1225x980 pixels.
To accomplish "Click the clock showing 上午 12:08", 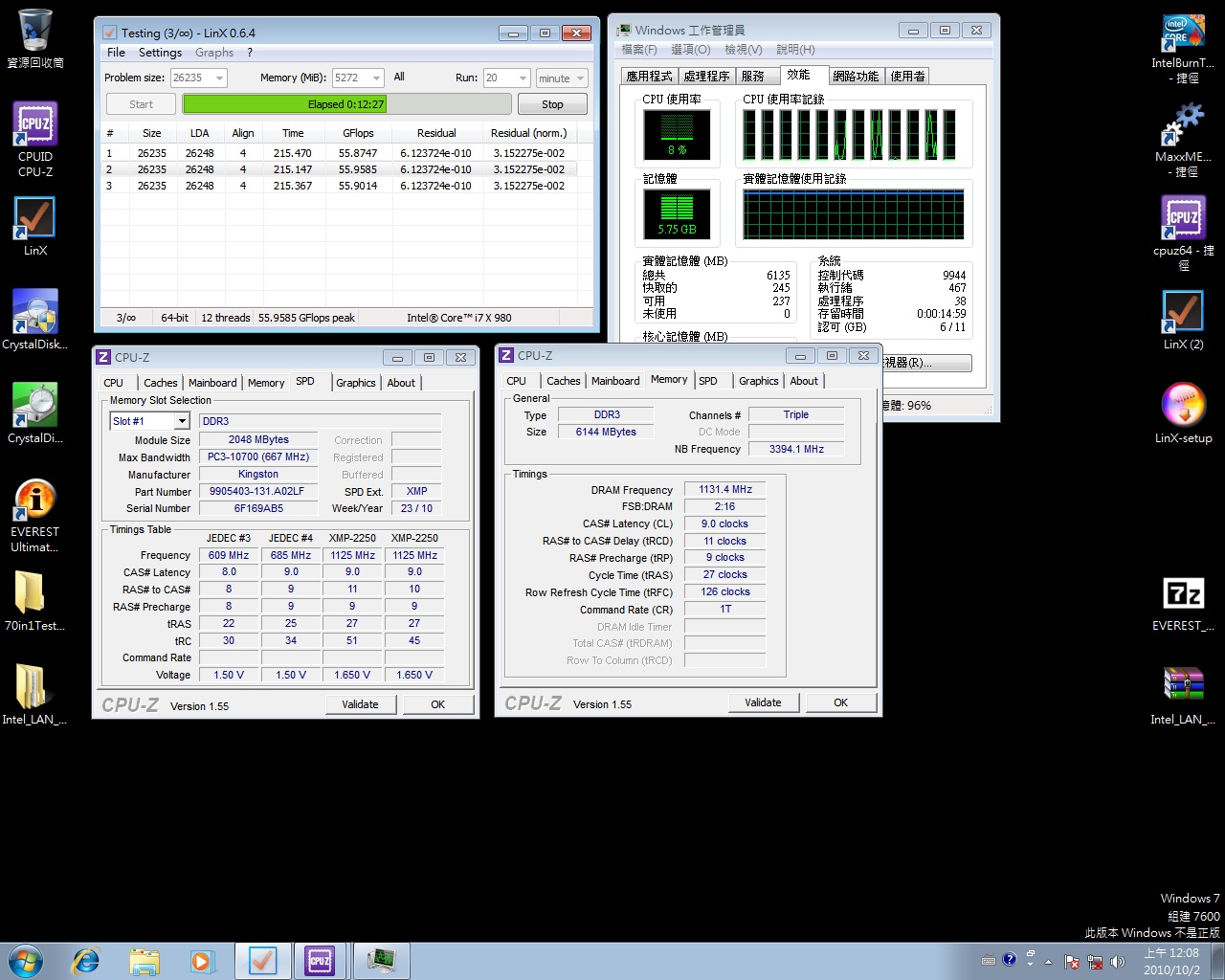I will click(x=1171, y=961).
